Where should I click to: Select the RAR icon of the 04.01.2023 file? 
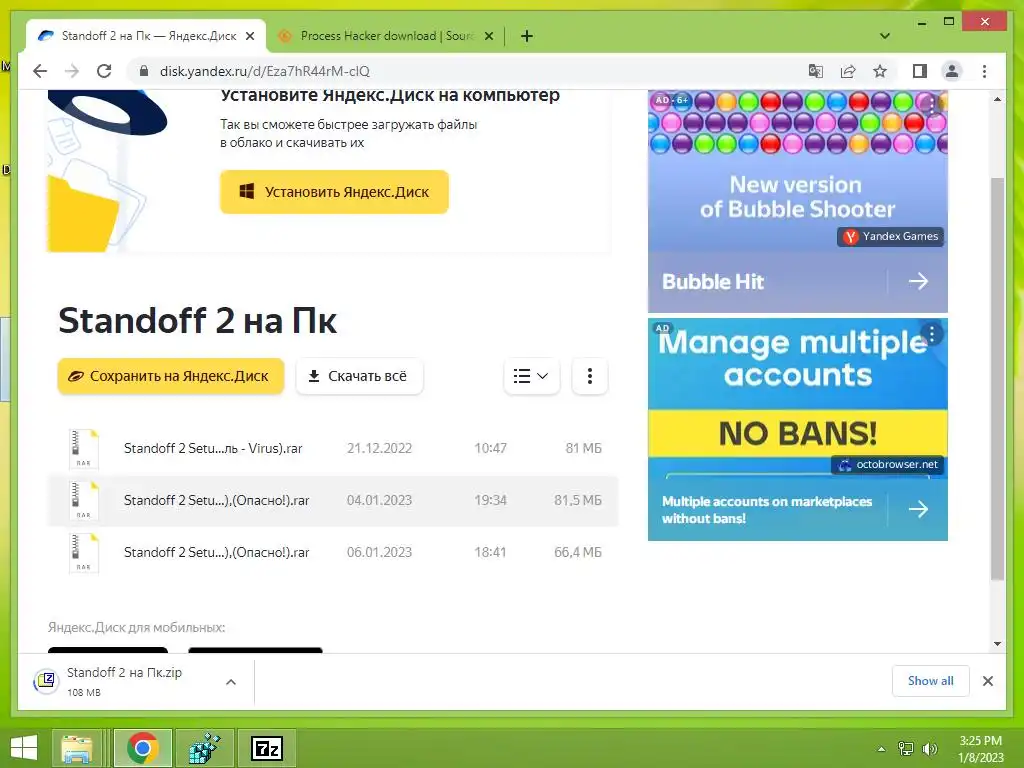84,501
